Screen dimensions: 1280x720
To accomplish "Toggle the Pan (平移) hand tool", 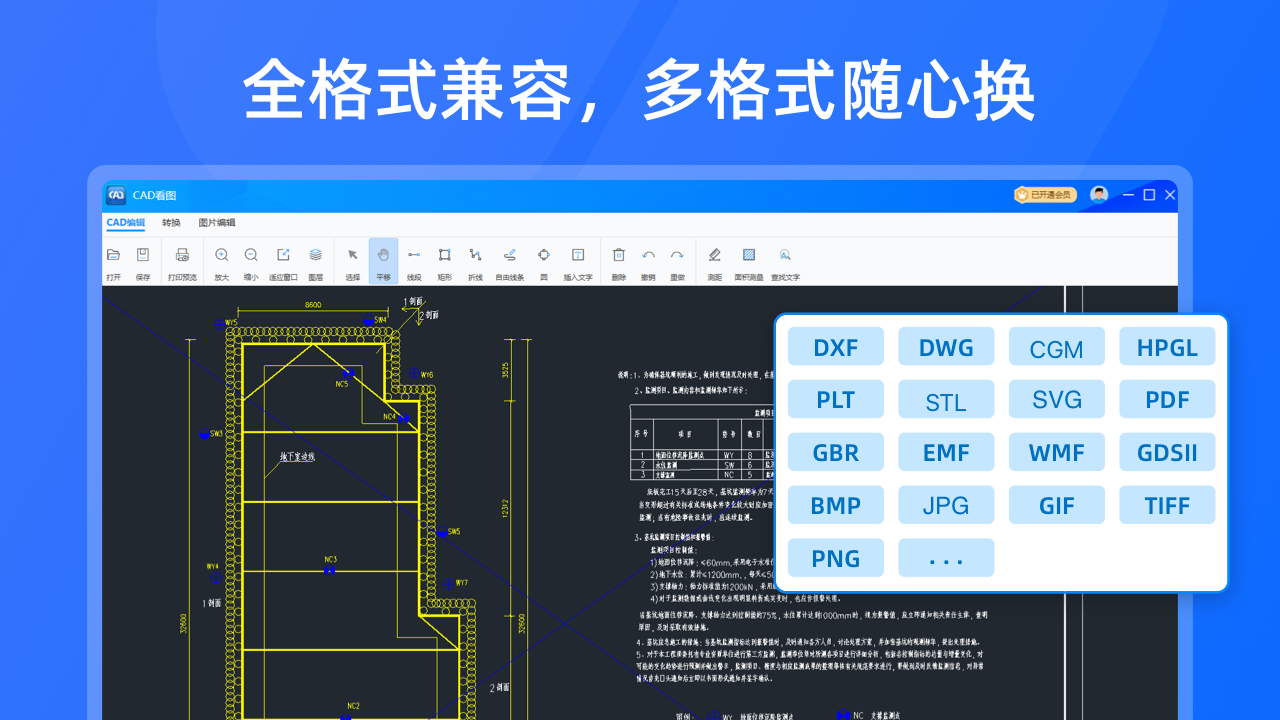I will (383, 256).
